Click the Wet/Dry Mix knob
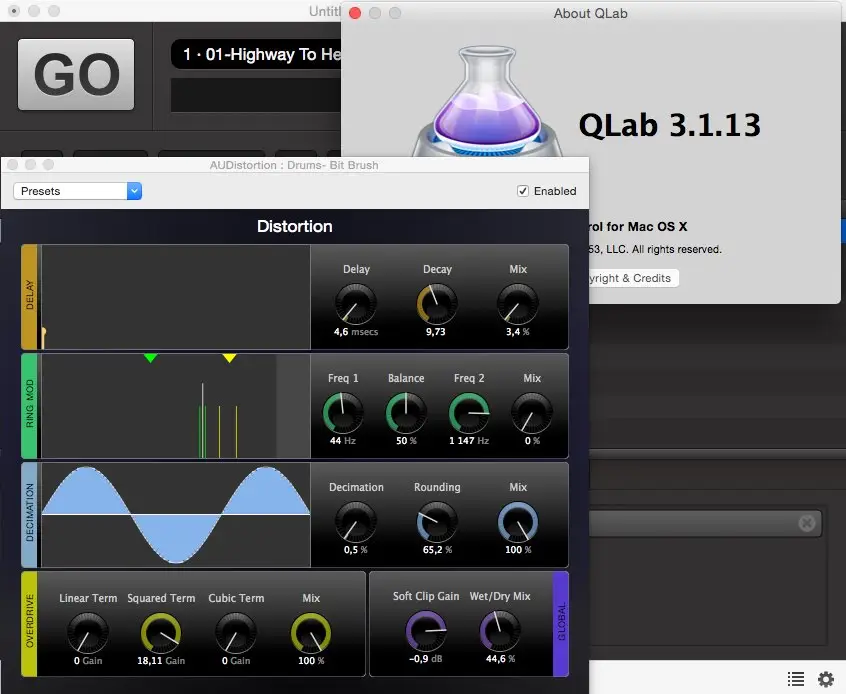This screenshot has height=694, width=846. coord(500,631)
